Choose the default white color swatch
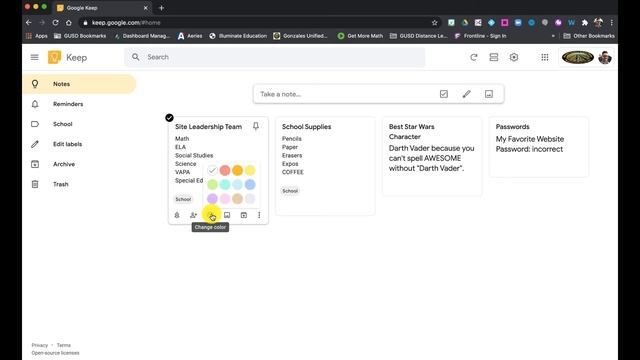 [212, 170]
